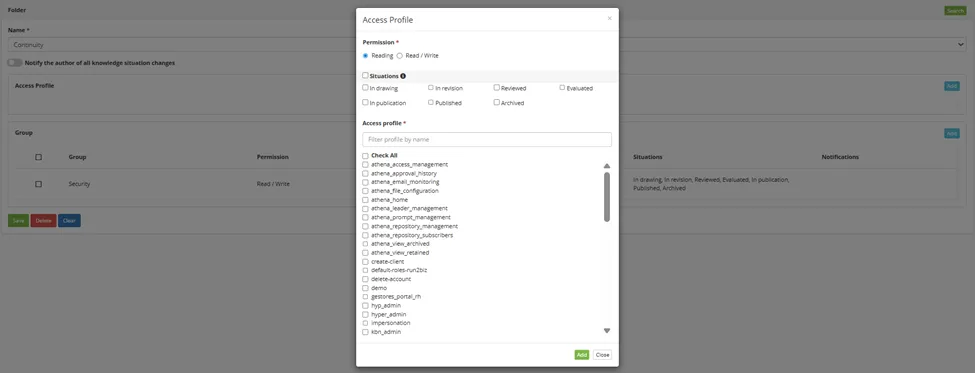Click the Search button on Folder page
Viewport: 975px width, 373px height.
coord(955,11)
